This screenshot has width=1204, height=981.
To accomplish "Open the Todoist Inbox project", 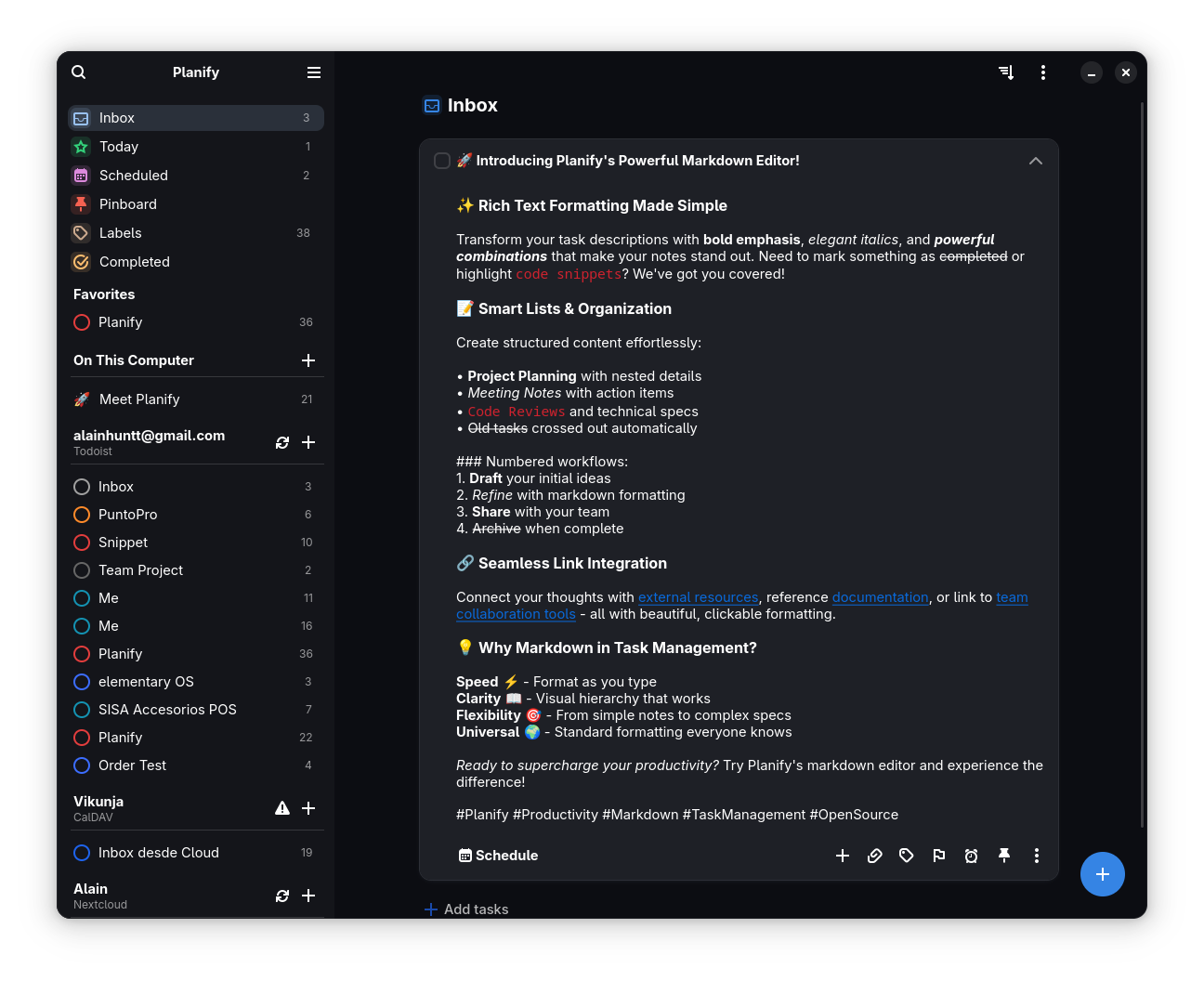I will coord(196,487).
